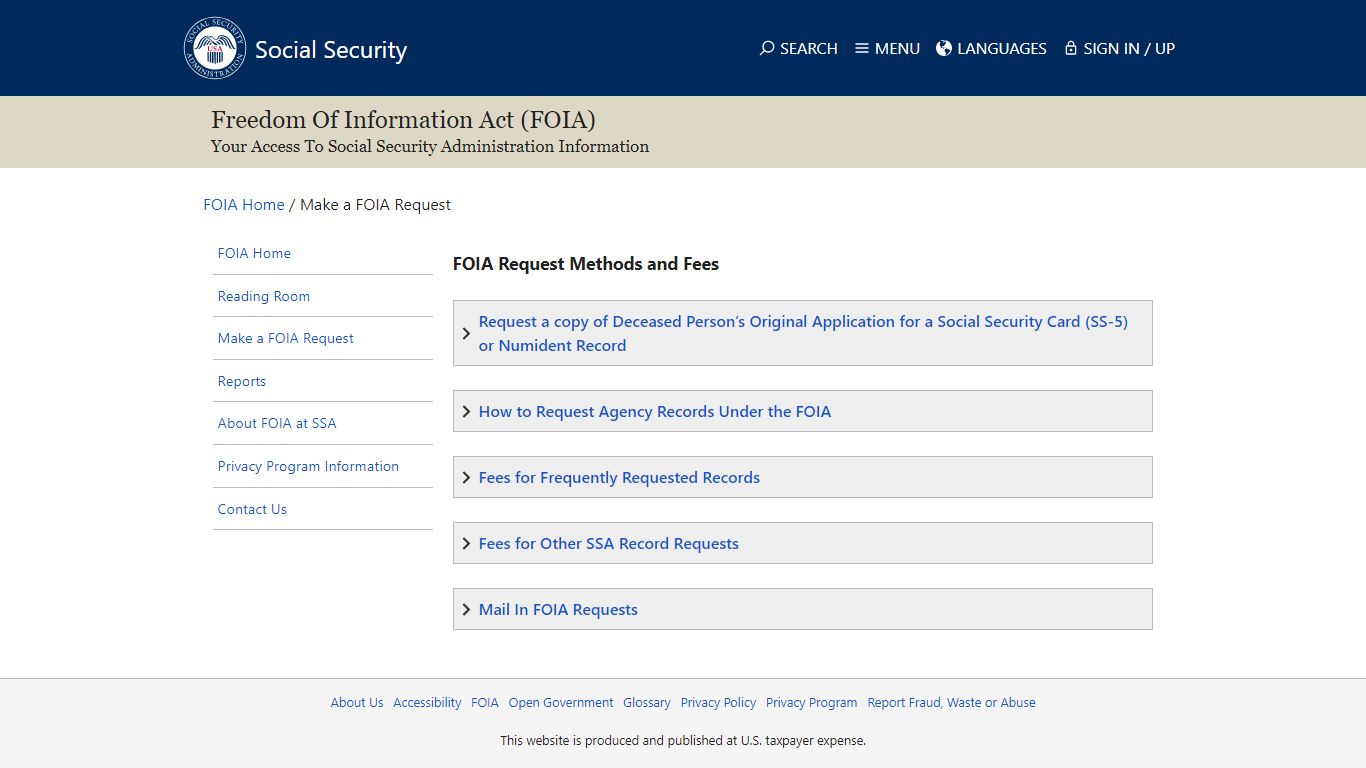Open Privacy Program Information sidebar link

click(x=308, y=466)
